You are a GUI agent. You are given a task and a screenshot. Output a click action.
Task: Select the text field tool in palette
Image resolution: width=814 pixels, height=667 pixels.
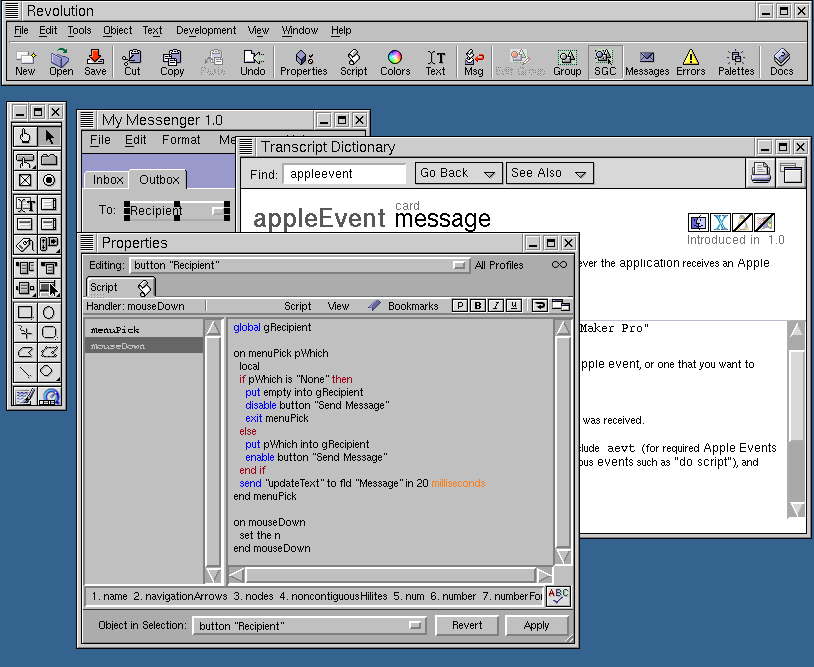(x=25, y=204)
